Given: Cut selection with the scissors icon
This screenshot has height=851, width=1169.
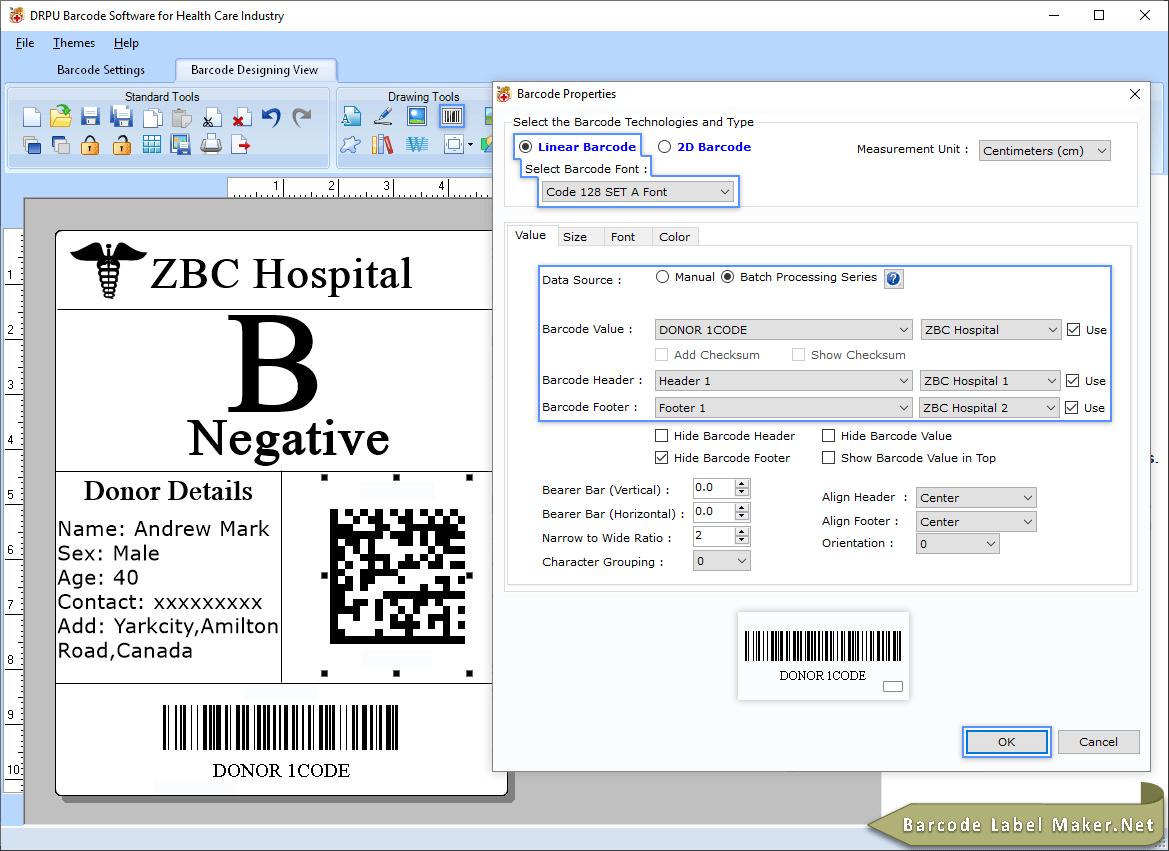Looking at the screenshot, I should coord(211,119).
